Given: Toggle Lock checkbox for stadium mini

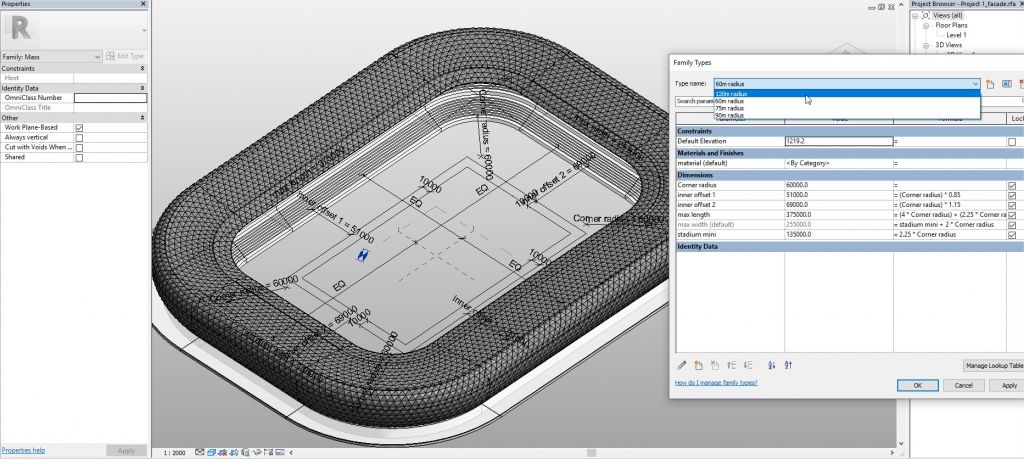Looking at the screenshot, I should [x=1012, y=234].
